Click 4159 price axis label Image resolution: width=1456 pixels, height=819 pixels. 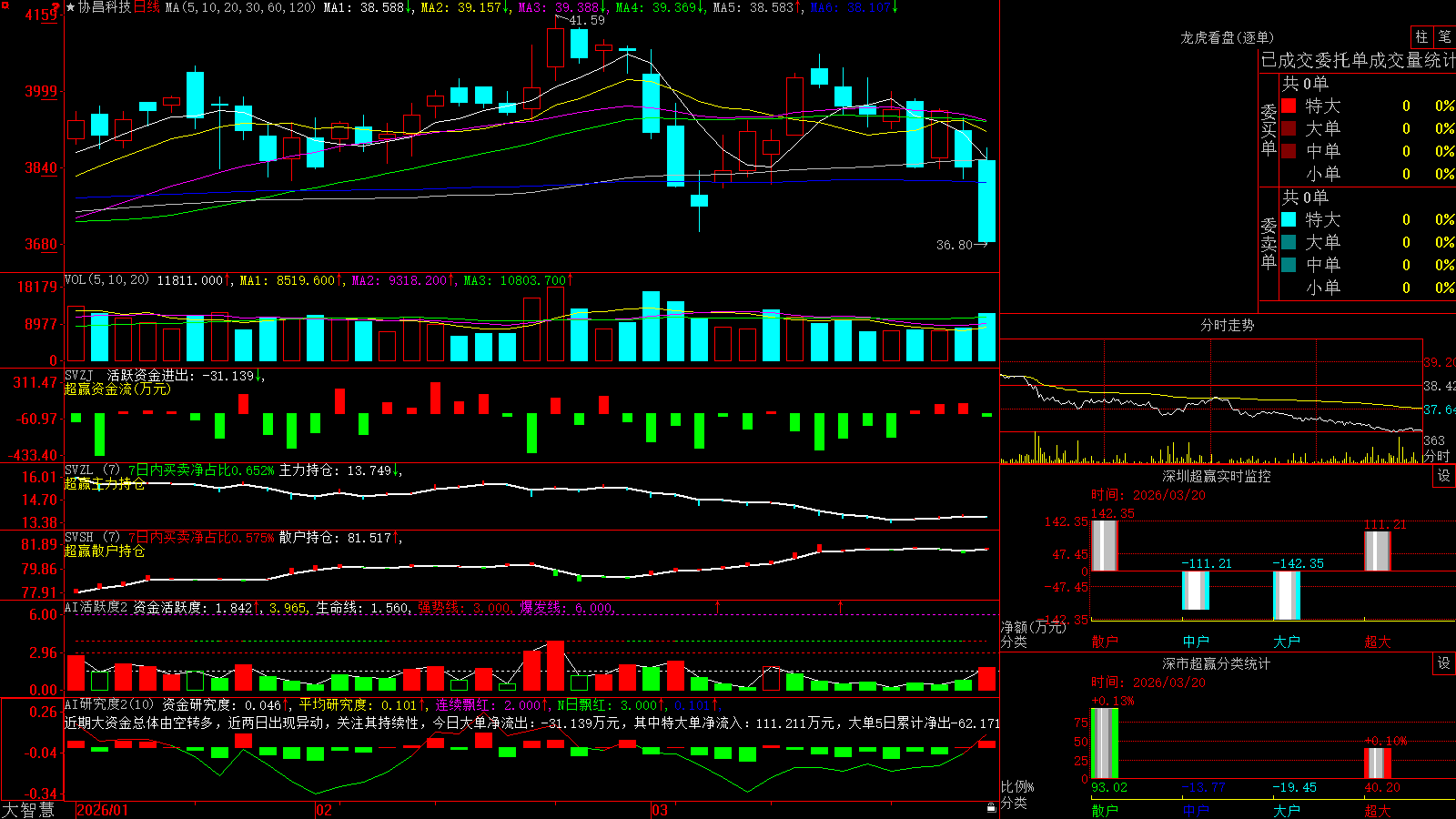tap(40, 15)
